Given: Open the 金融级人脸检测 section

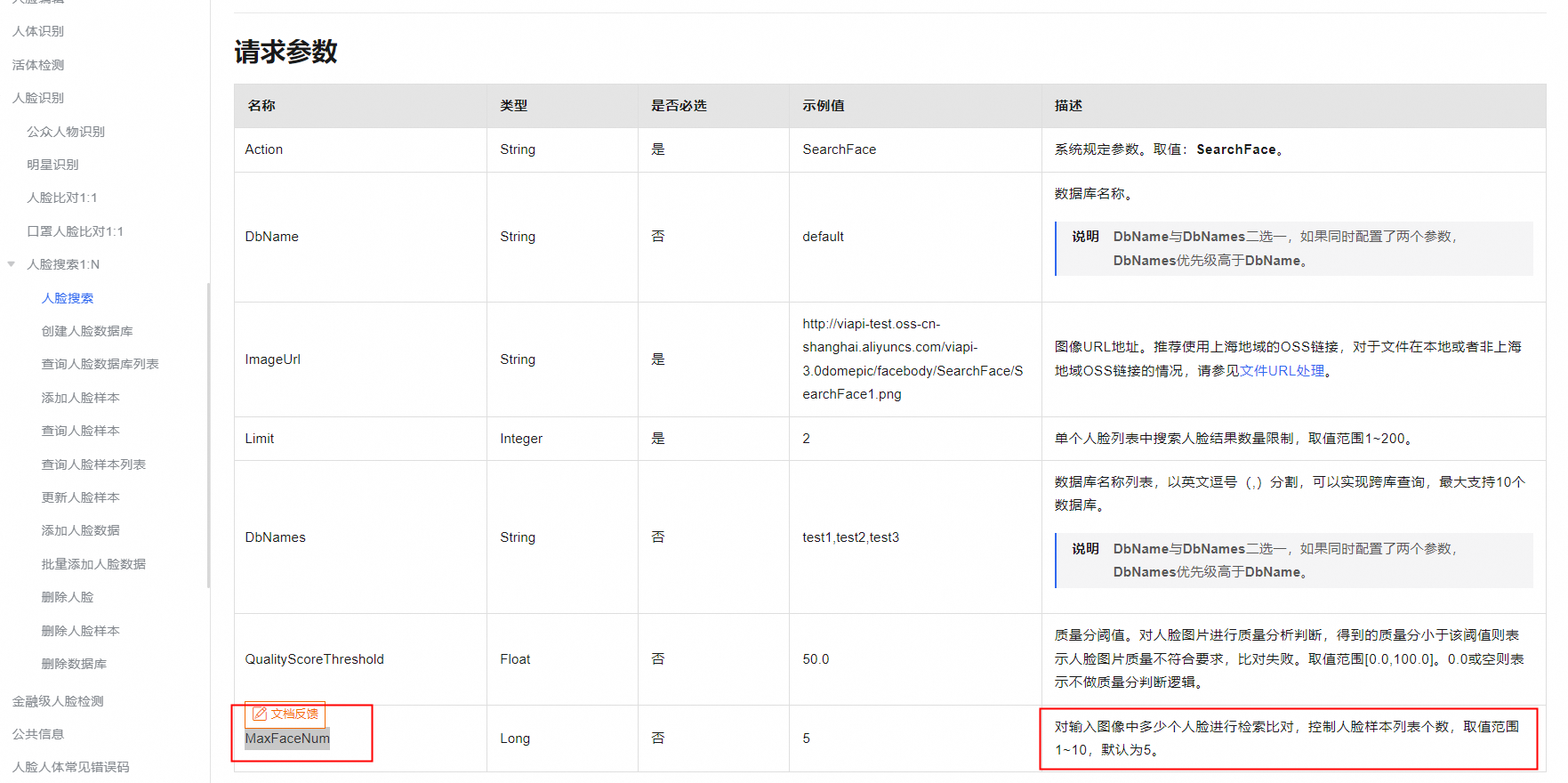Looking at the screenshot, I should click(58, 701).
